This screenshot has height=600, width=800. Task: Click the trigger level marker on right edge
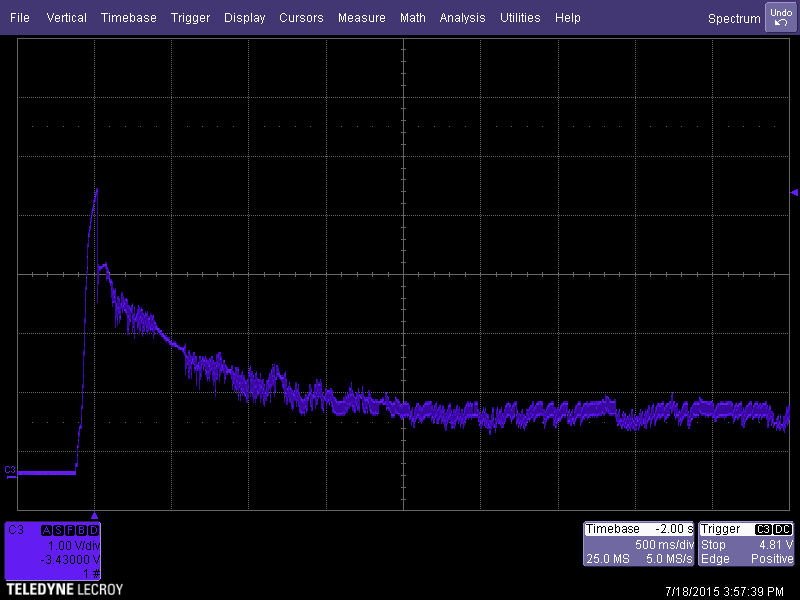pos(794,192)
